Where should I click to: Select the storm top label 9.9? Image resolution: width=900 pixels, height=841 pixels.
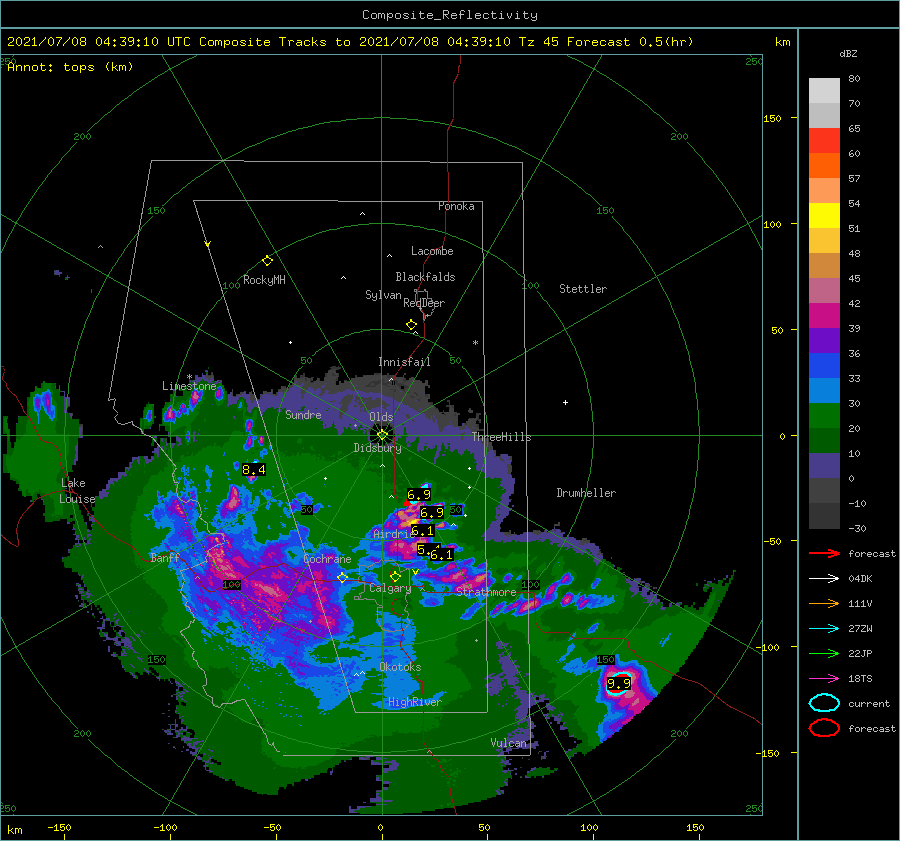click(x=619, y=683)
